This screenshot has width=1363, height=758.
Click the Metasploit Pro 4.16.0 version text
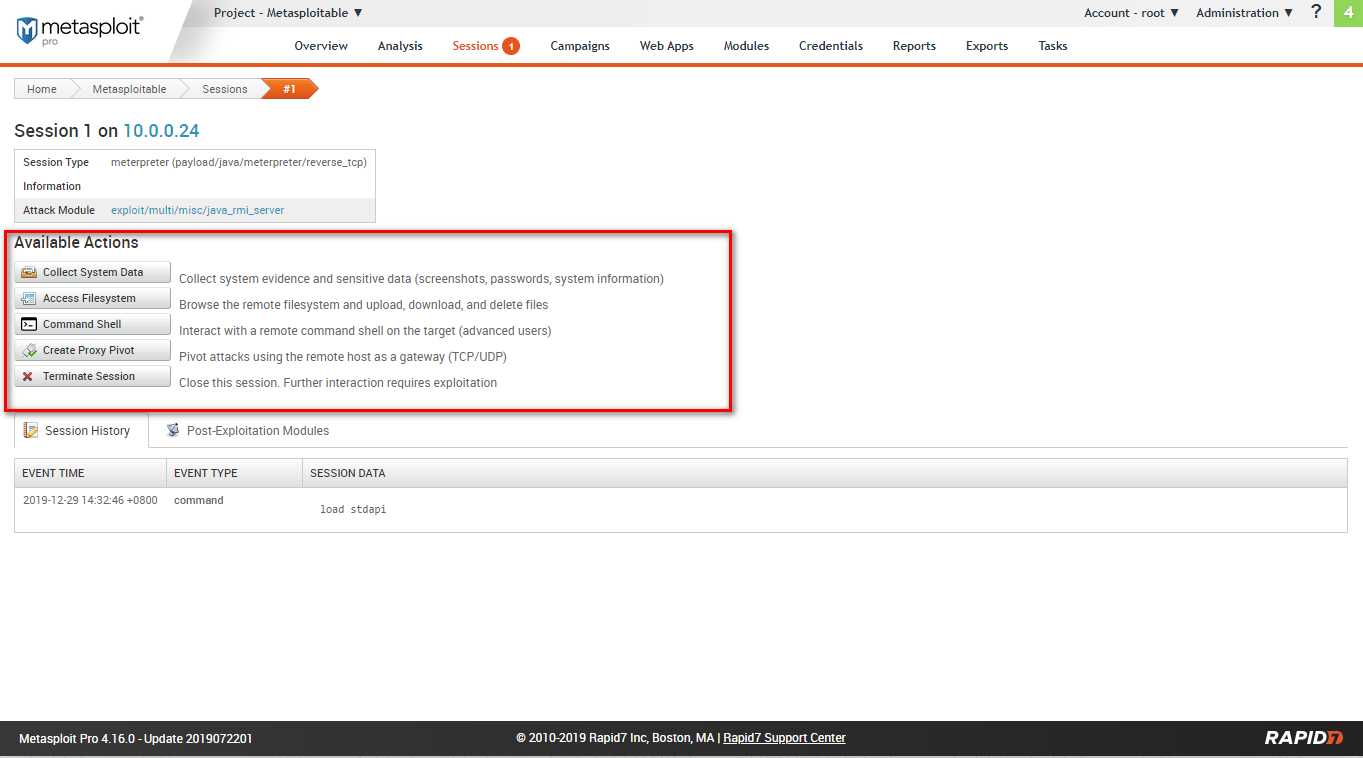[x=136, y=739]
